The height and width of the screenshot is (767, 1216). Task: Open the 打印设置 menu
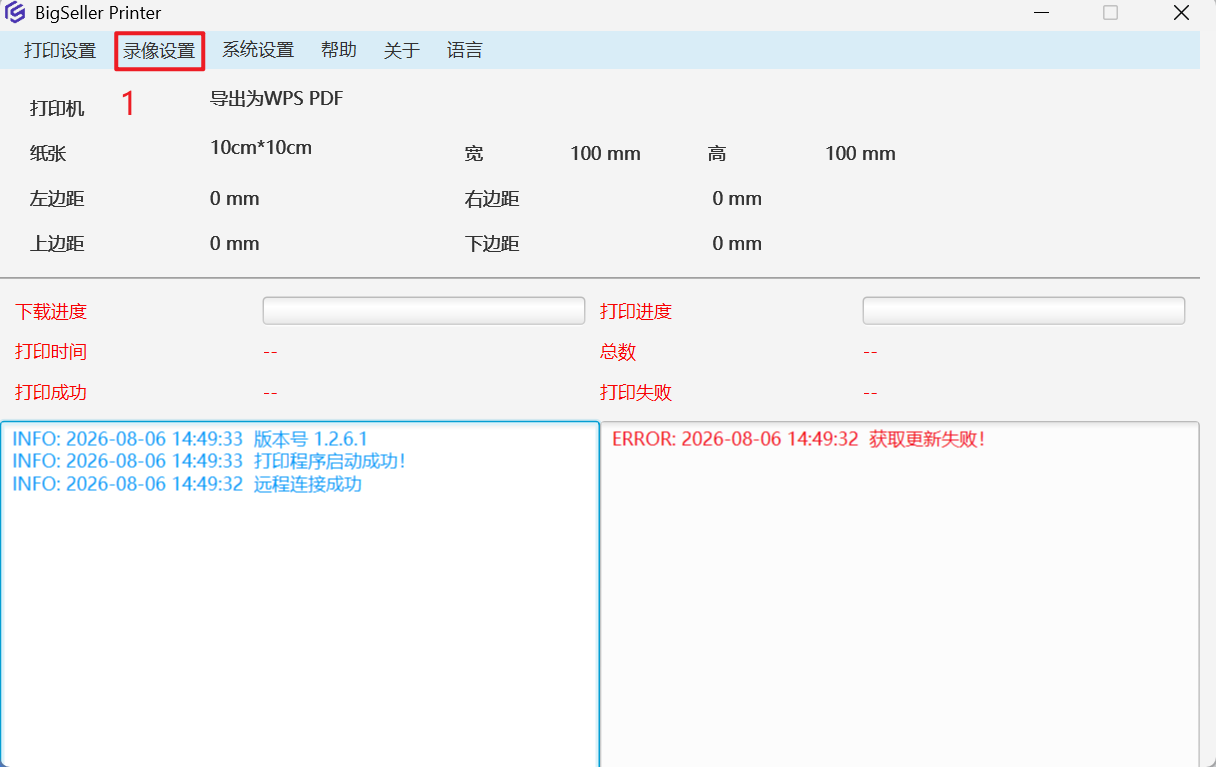pyautogui.click(x=60, y=51)
